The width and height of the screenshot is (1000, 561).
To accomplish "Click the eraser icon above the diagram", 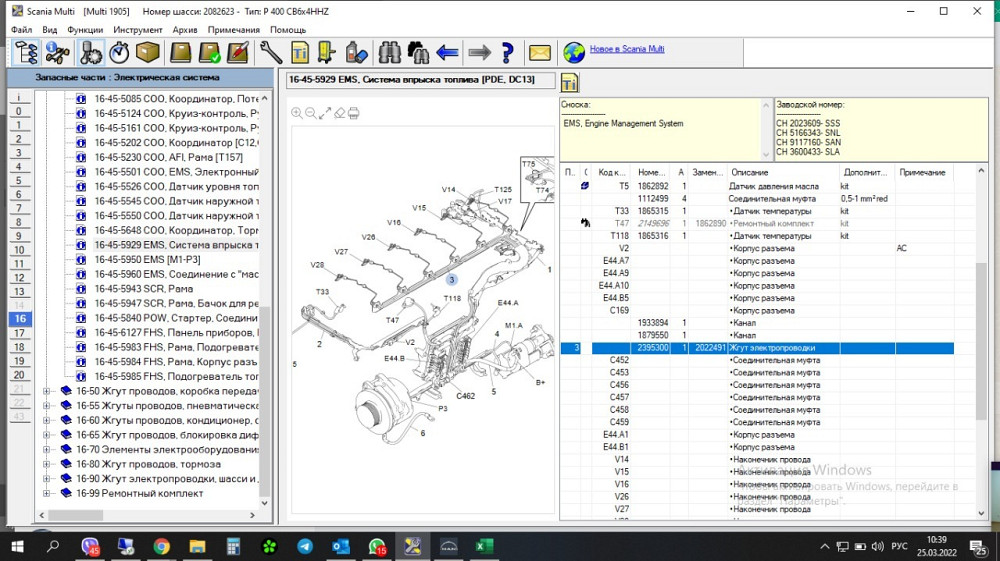I will click(x=339, y=114).
